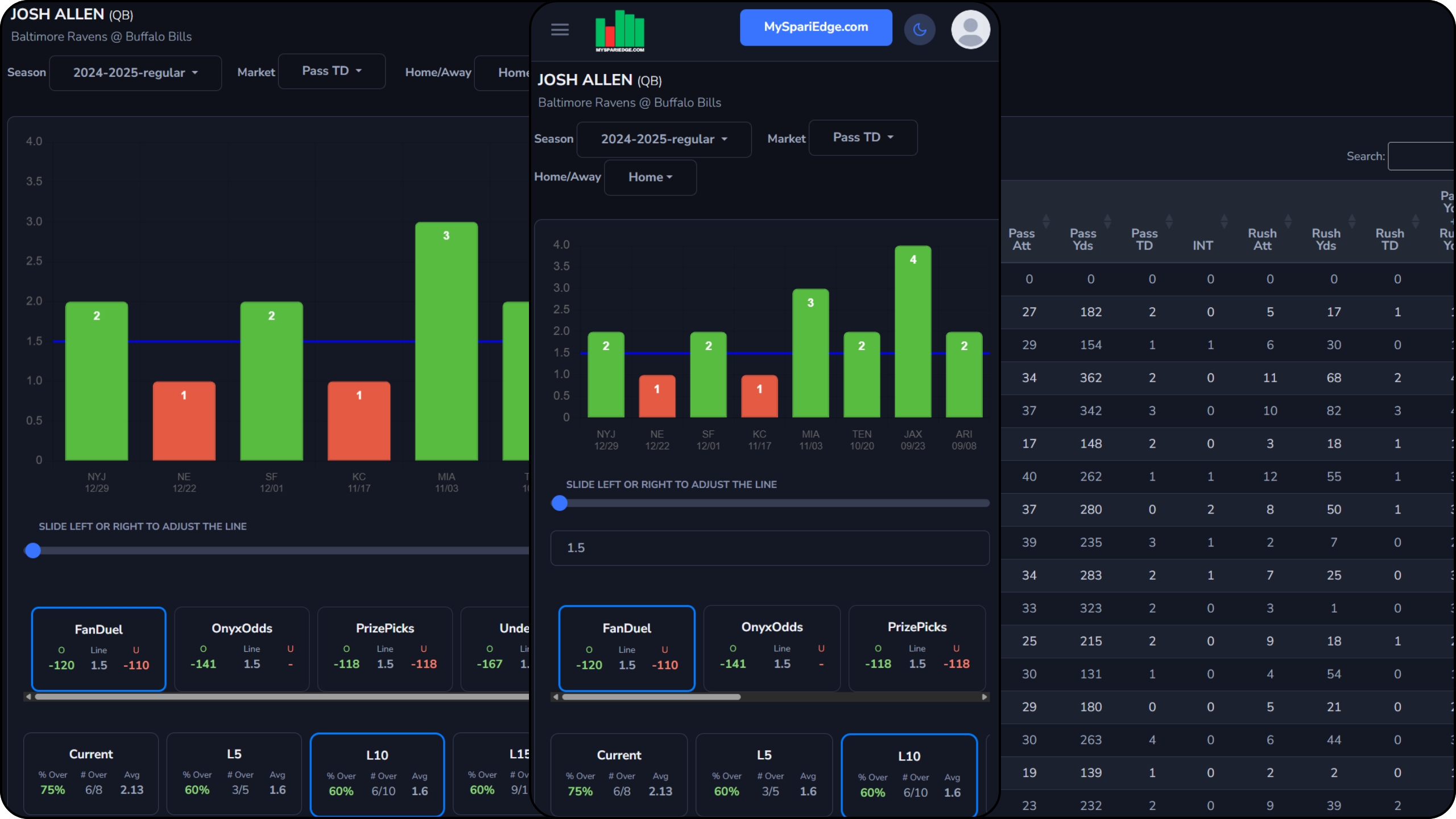Sort by Rush TD column arrows
This screenshot has width=1456, height=819.
pos(1415,221)
